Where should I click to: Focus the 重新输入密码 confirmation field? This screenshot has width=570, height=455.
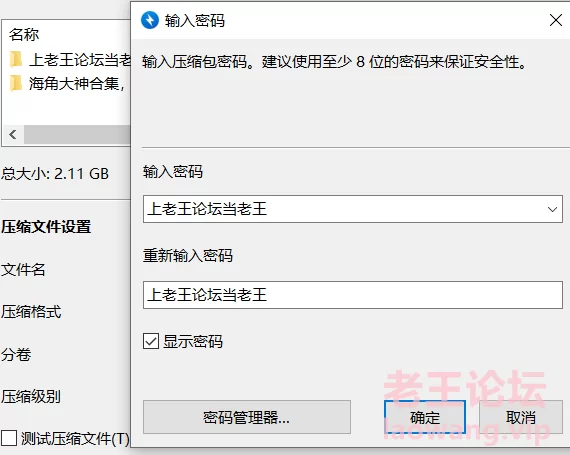tap(353, 295)
